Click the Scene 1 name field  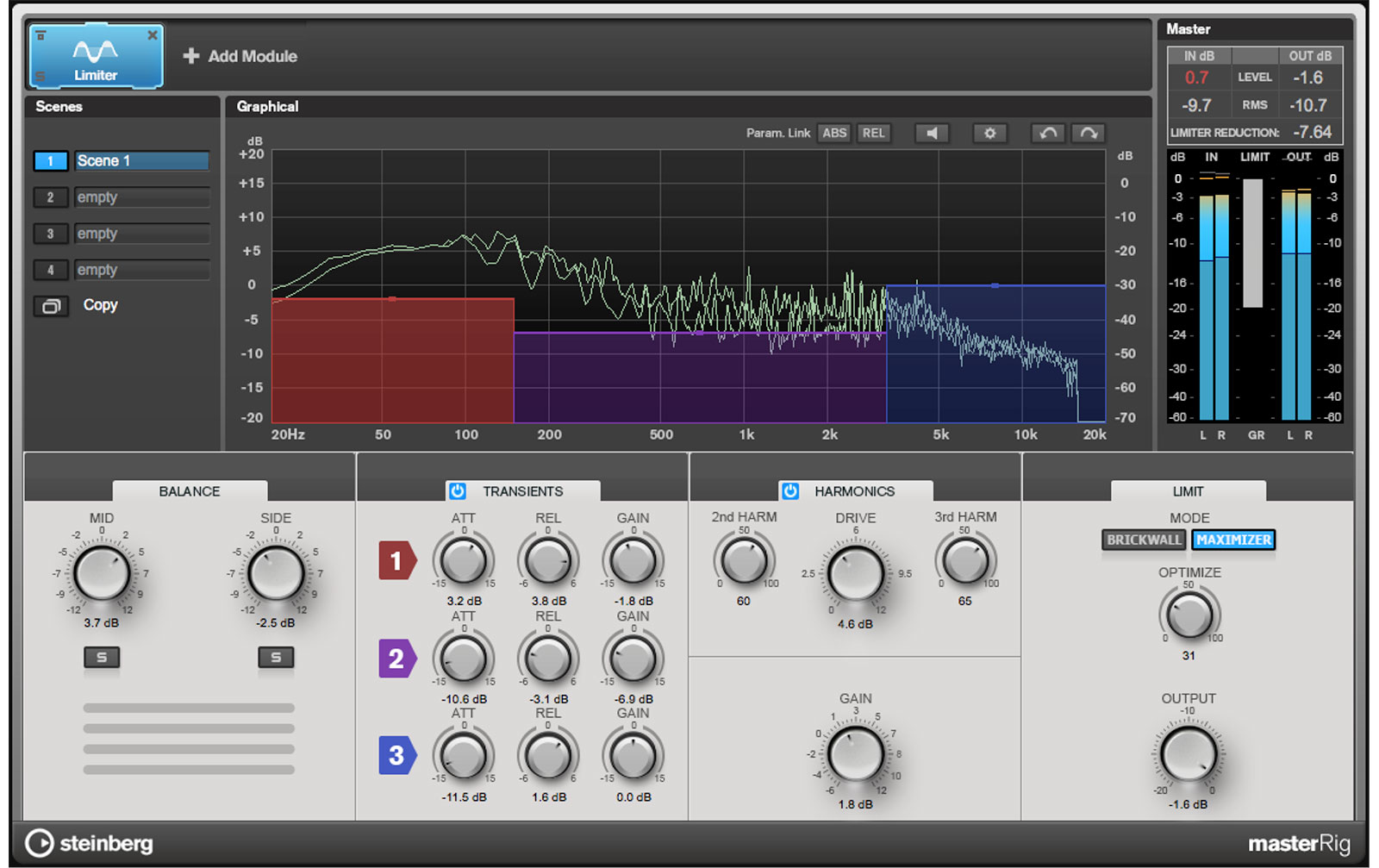141,161
